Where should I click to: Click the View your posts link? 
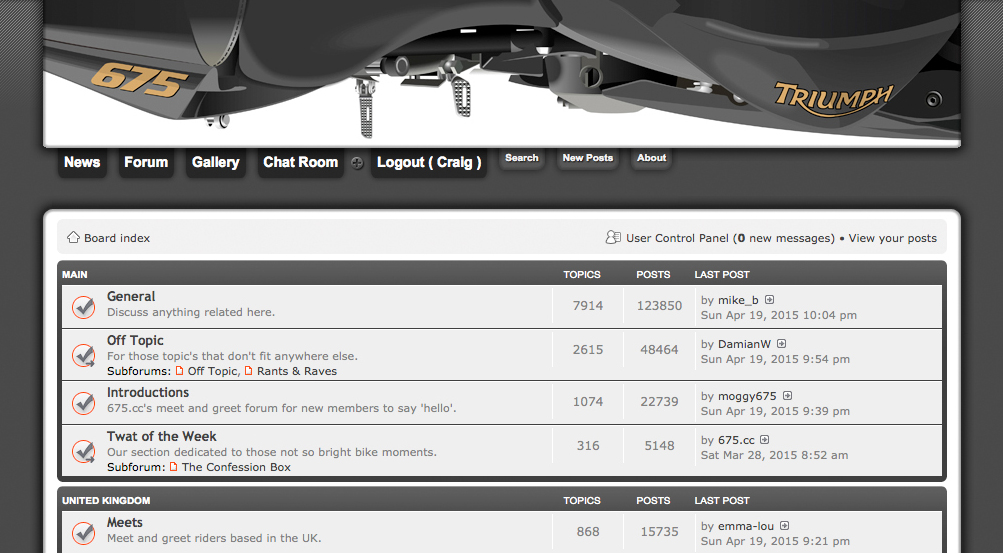tap(892, 238)
